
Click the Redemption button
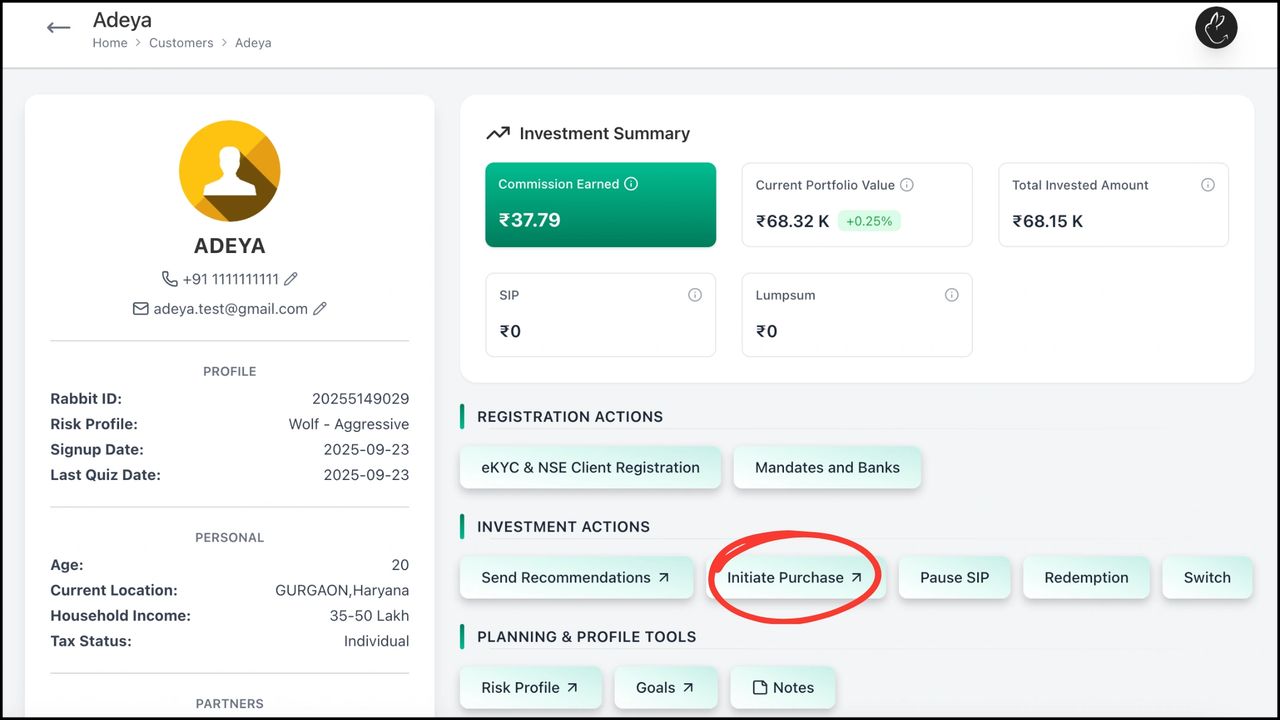tap(1086, 577)
